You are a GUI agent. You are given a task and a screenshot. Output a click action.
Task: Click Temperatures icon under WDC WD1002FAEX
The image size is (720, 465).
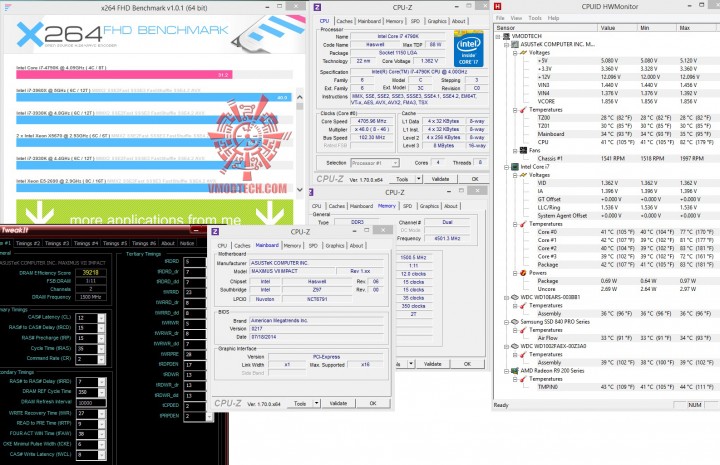(523, 354)
